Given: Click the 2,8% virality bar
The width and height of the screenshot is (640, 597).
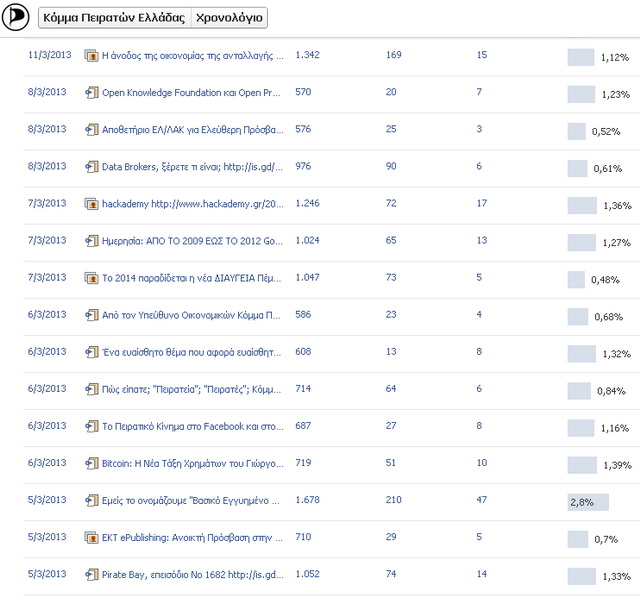Looking at the screenshot, I should (588, 502).
